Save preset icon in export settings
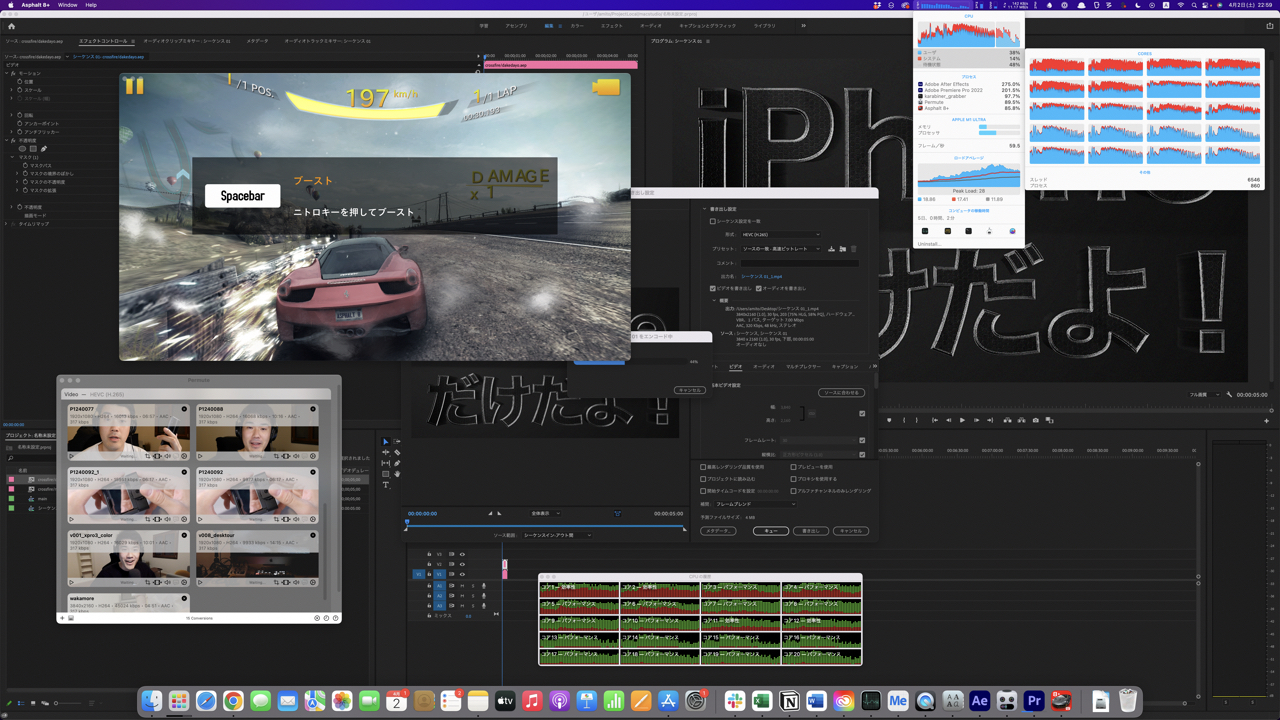 point(831,249)
